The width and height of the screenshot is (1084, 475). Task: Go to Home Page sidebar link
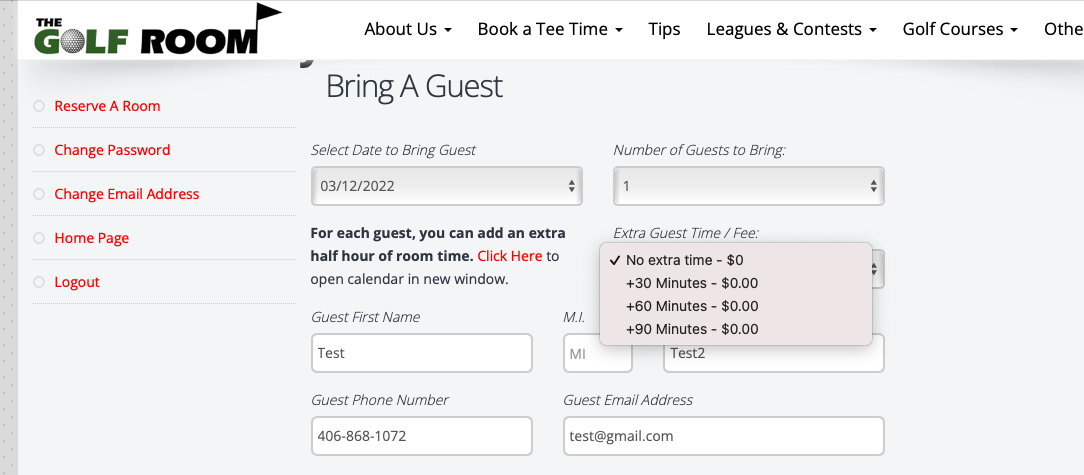(x=92, y=238)
